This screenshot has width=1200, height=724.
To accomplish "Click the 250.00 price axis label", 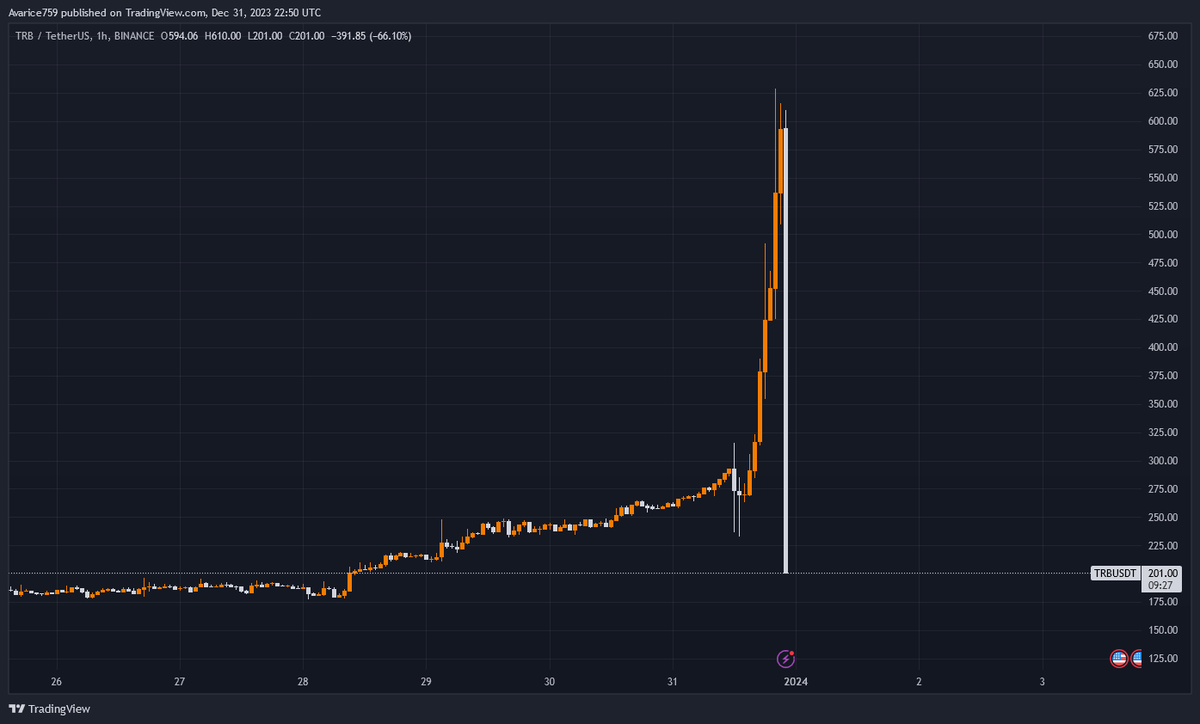I will [1162, 517].
